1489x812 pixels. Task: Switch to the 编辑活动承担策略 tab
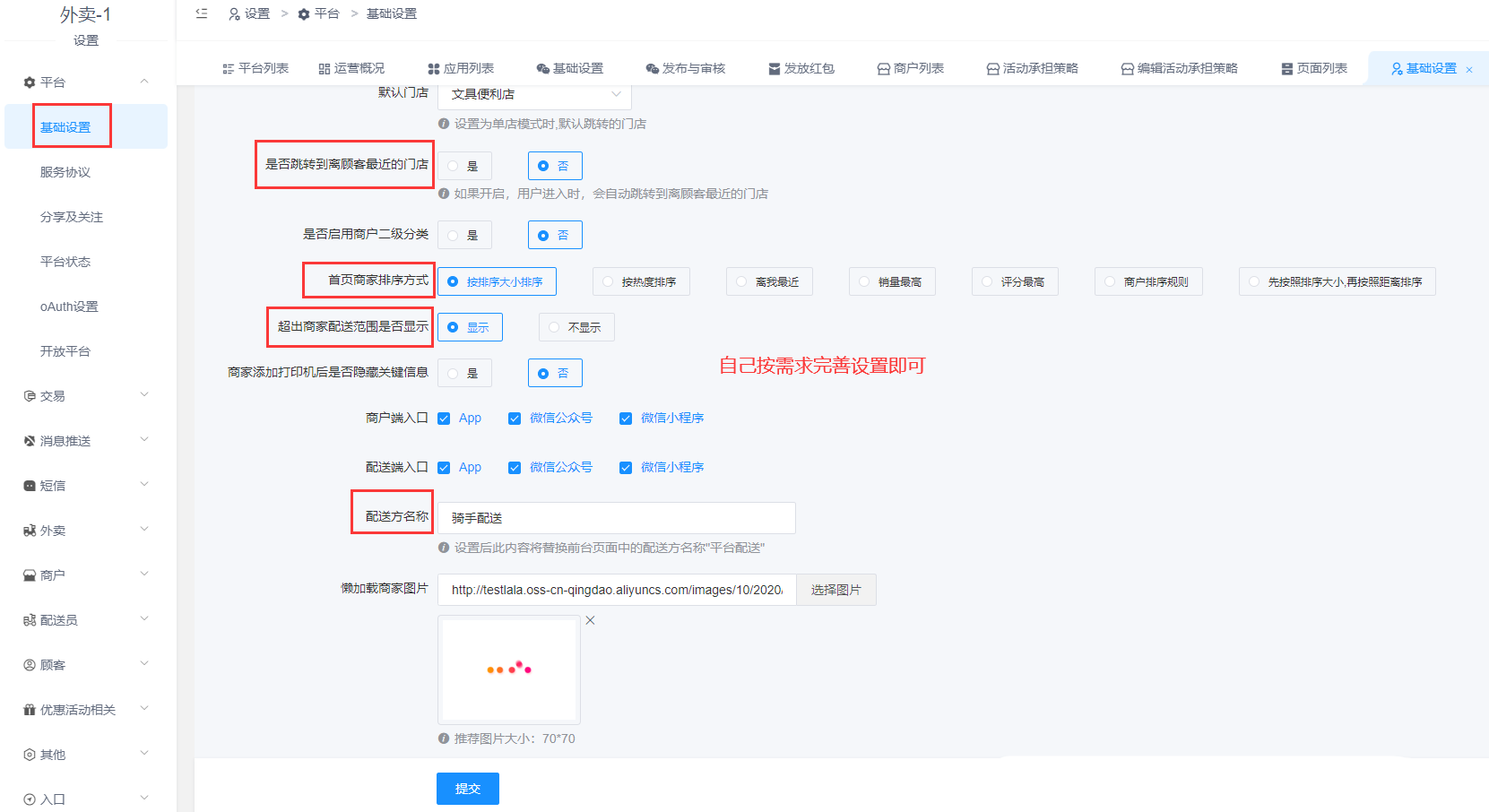[x=1179, y=69]
